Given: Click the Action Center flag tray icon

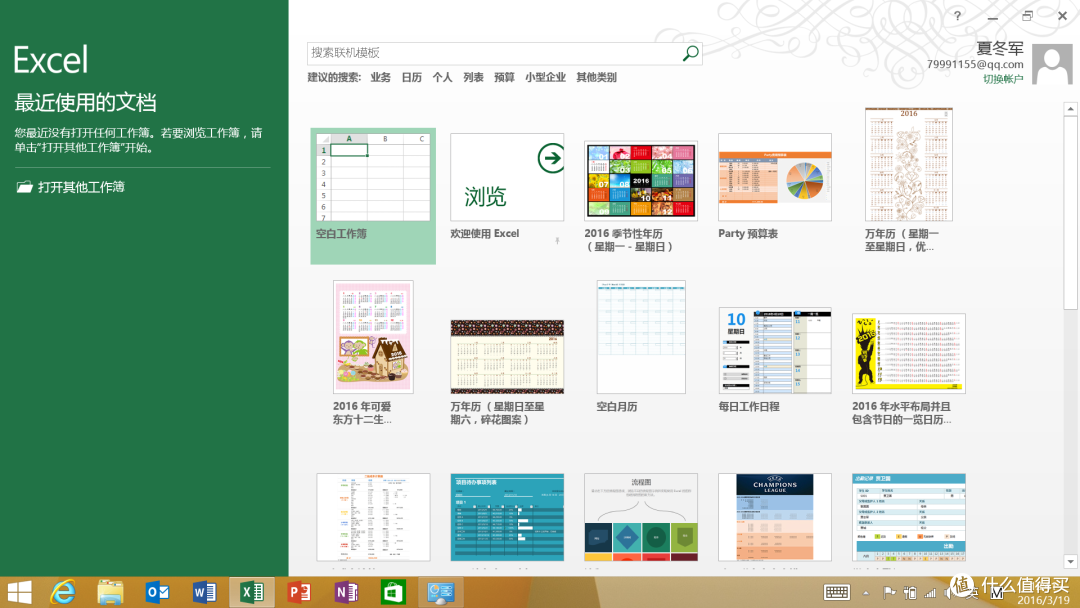Looking at the screenshot, I should click(889, 592).
